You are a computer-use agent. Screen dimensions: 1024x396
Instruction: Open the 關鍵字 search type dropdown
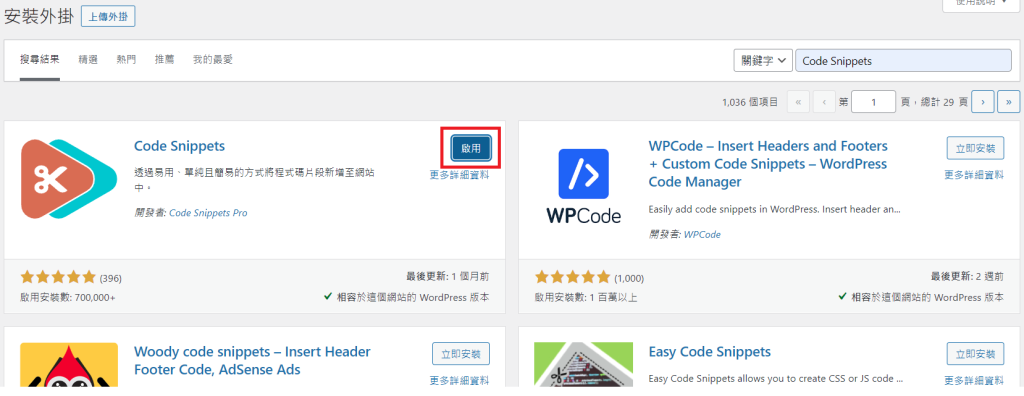point(763,60)
